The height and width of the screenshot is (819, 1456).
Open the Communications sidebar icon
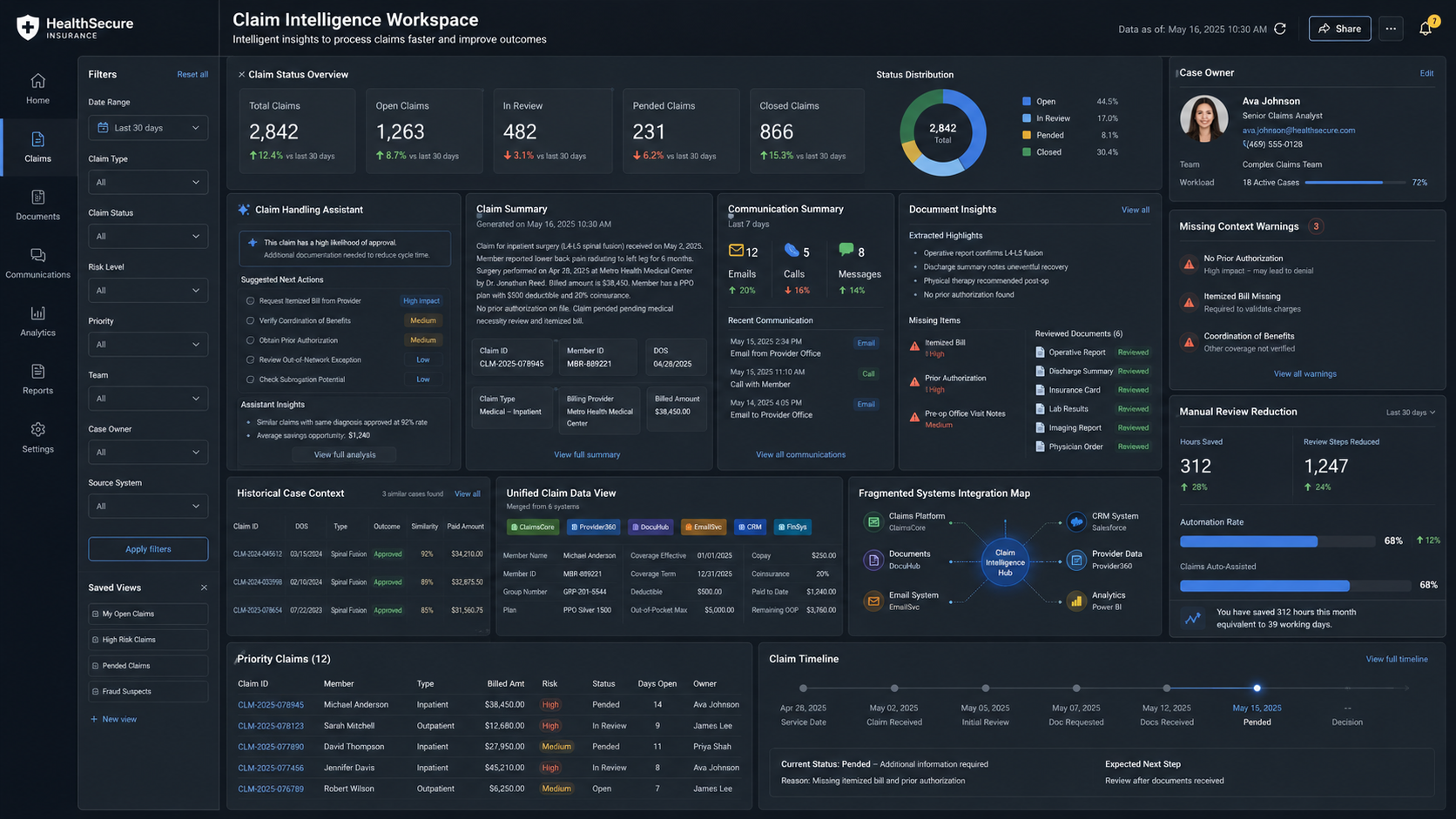[x=37, y=256]
